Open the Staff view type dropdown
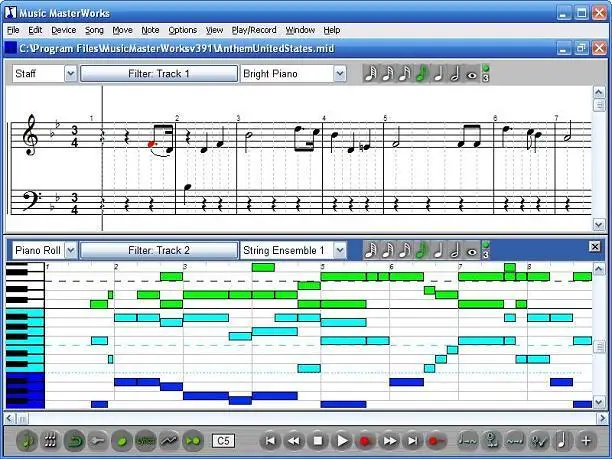The width and height of the screenshot is (612, 459). 71,73
